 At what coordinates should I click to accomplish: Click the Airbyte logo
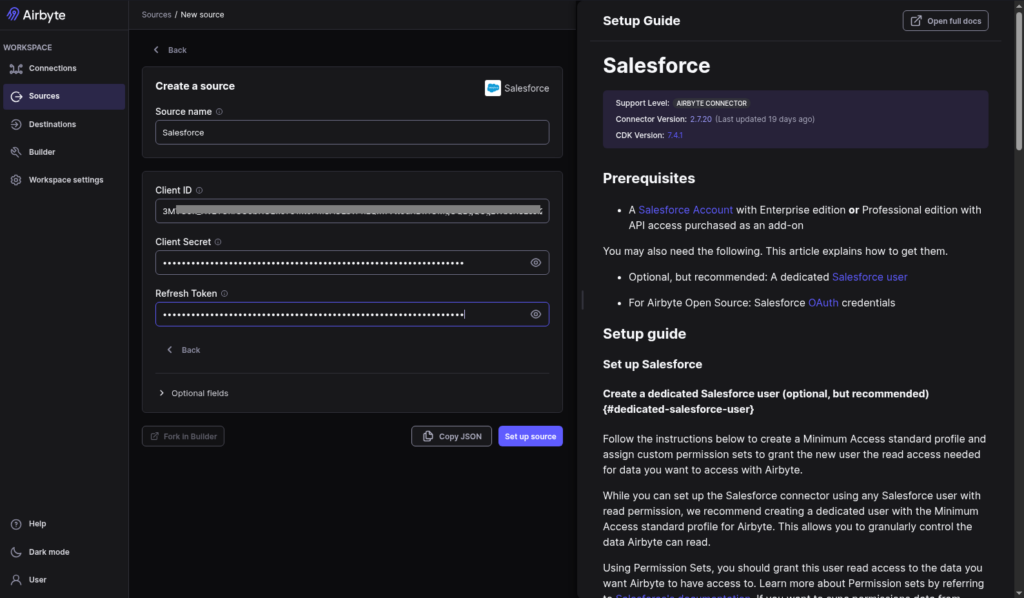point(35,14)
